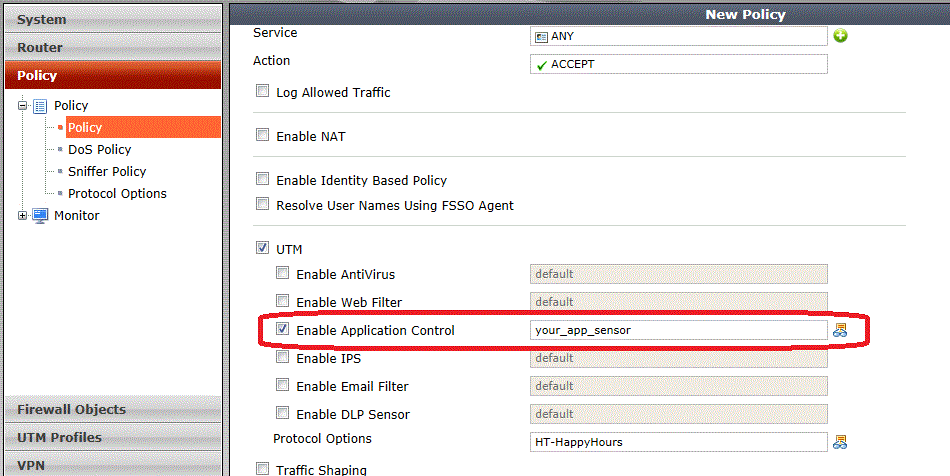Collapse the Policy tree node
Screen dimensions: 950x476
[23, 106]
